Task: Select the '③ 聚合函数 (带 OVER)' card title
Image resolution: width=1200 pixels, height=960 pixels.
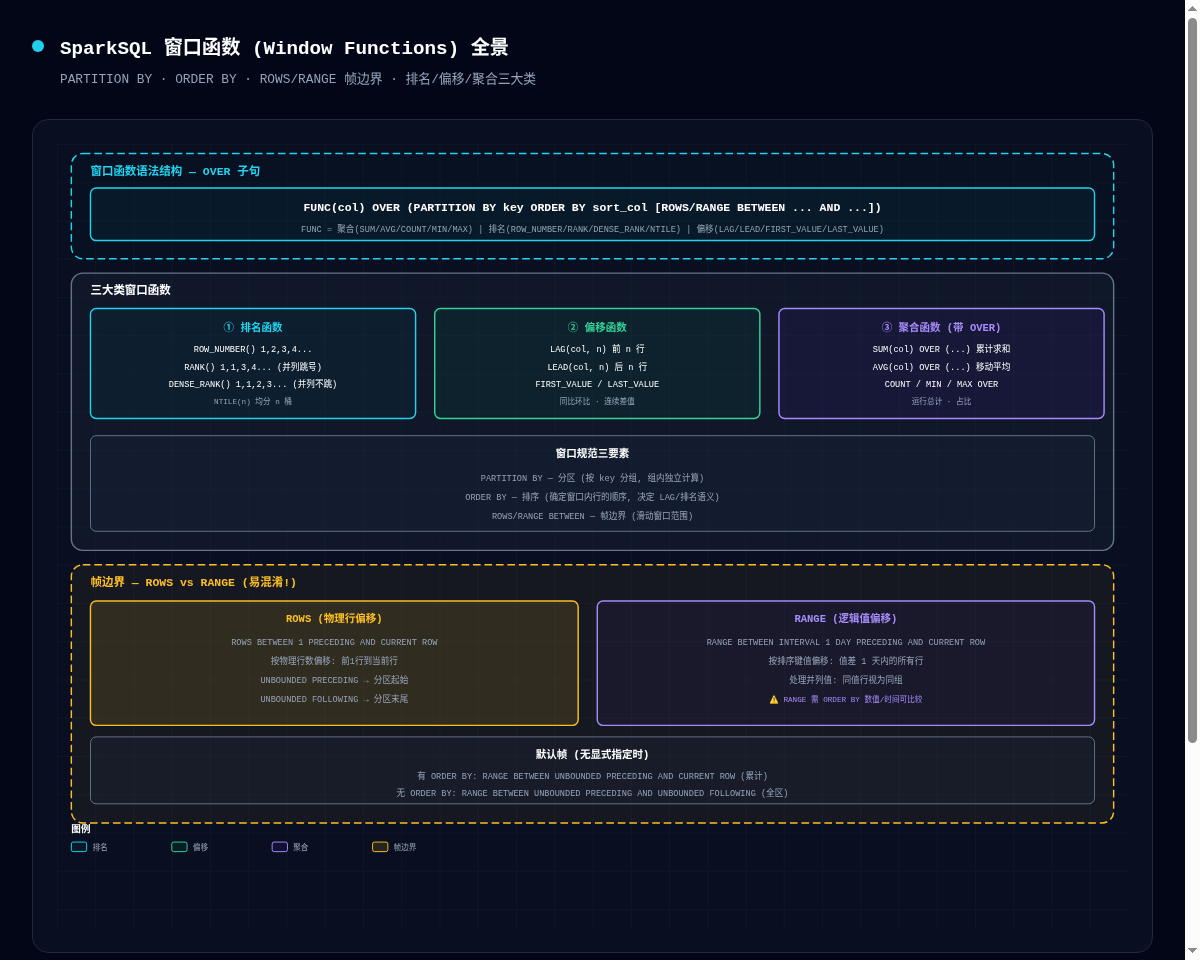Action: click(941, 327)
